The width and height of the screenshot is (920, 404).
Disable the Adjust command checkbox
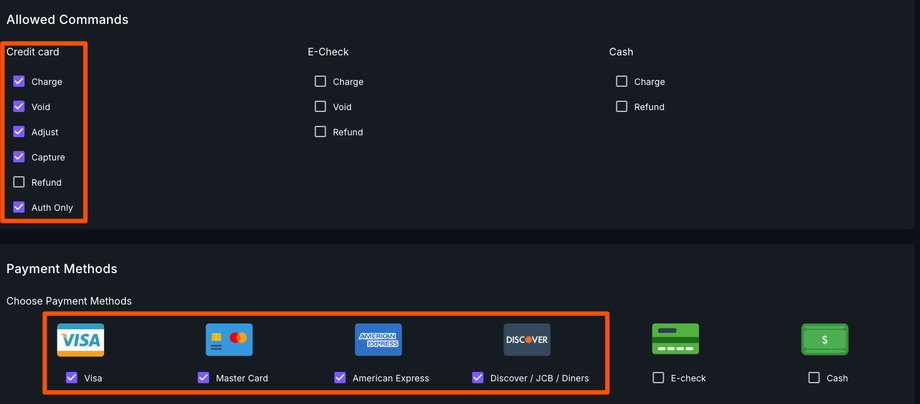click(19, 132)
